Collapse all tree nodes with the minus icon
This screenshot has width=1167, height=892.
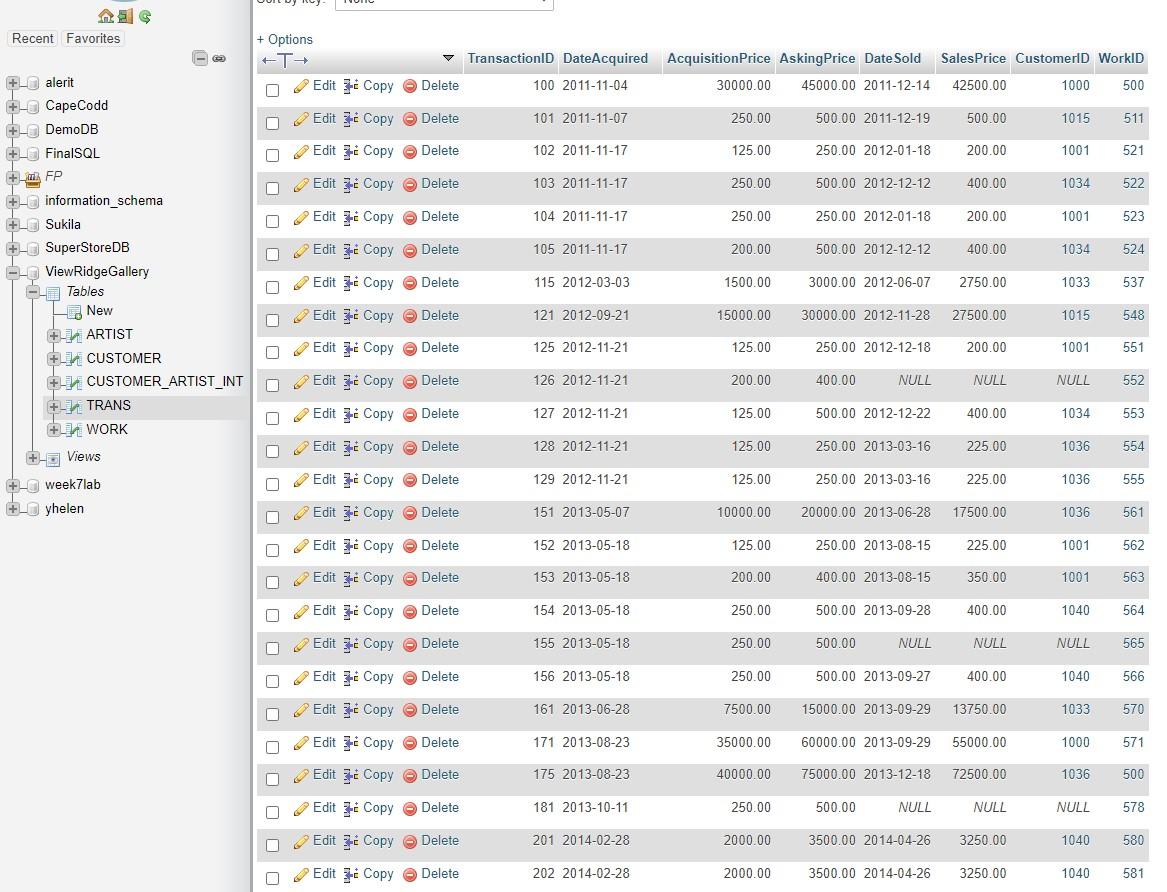(200, 57)
